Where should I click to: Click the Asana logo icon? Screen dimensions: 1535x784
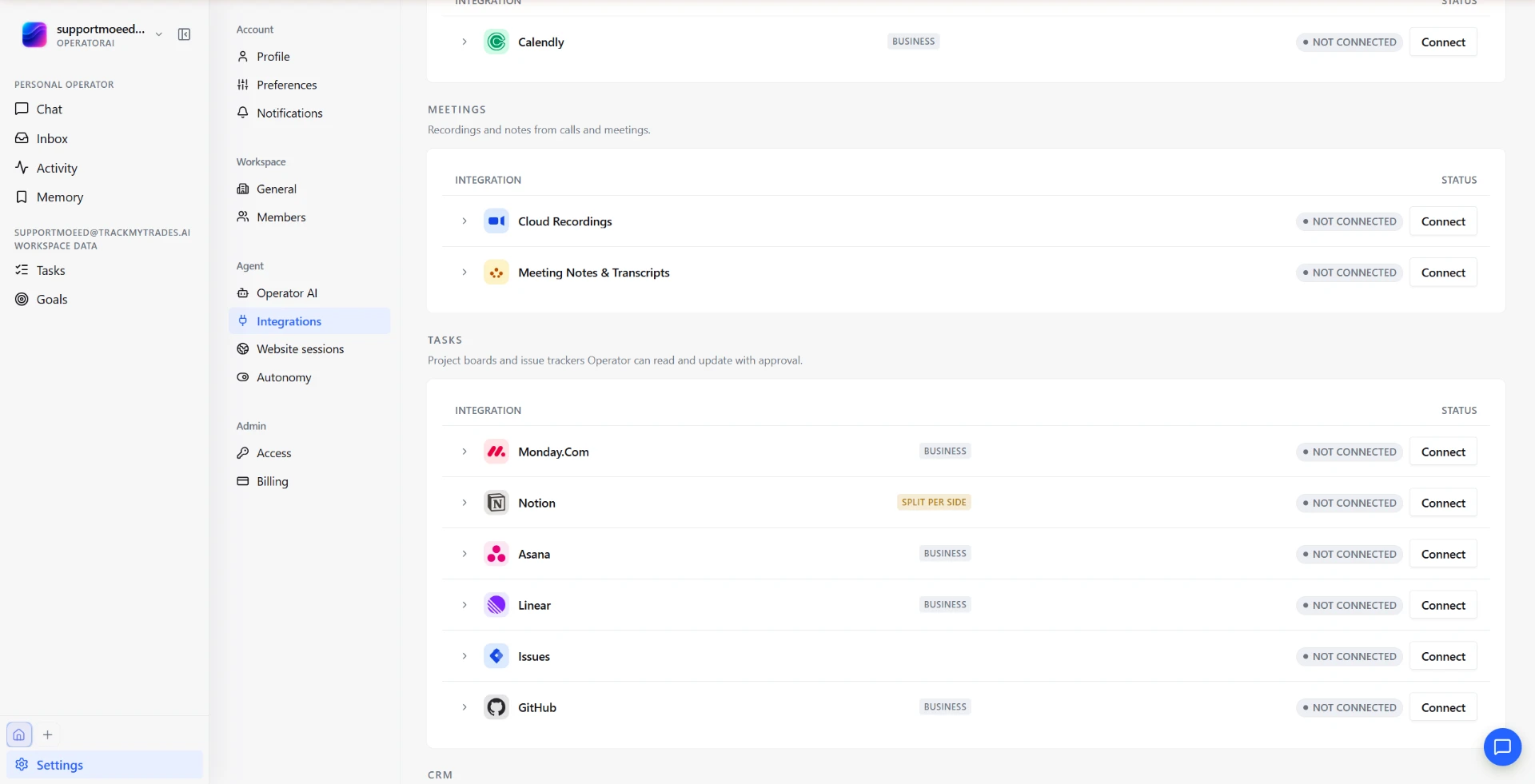click(x=496, y=554)
